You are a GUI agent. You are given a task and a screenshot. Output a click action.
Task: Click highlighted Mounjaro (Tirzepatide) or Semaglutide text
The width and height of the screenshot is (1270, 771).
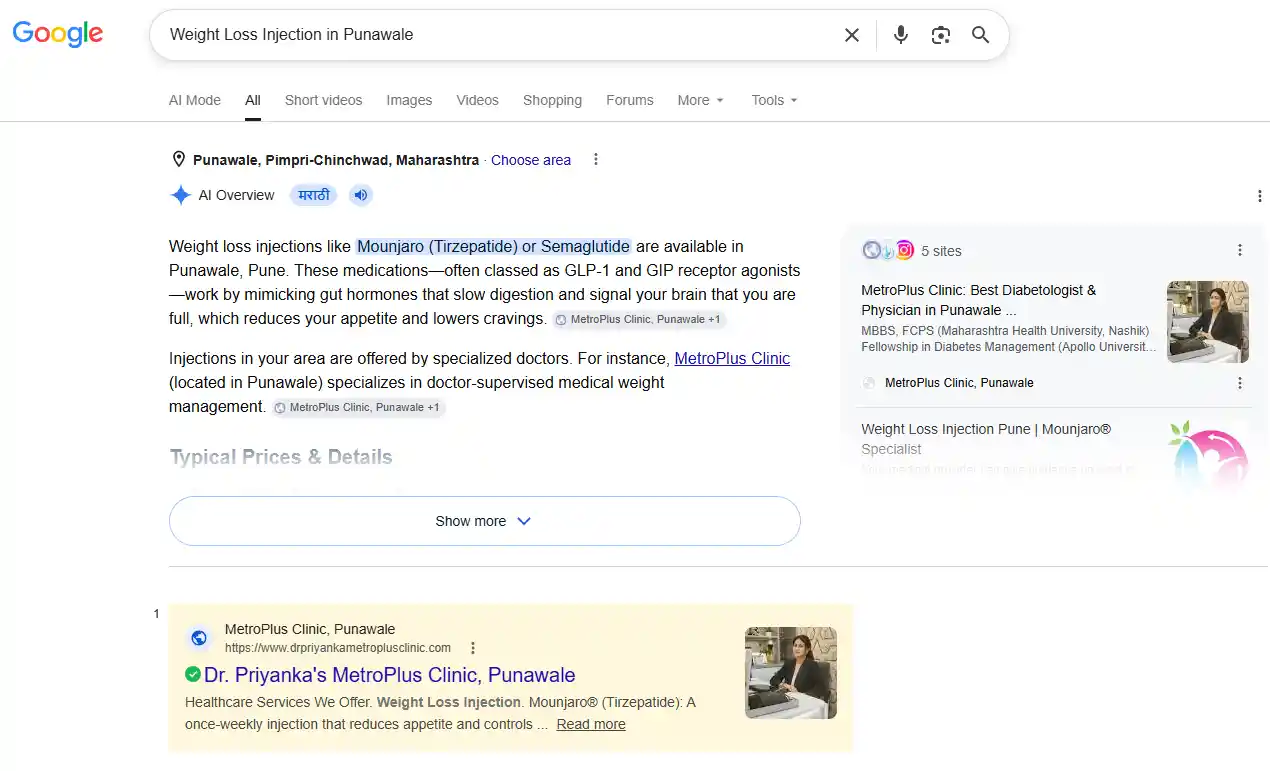point(494,246)
